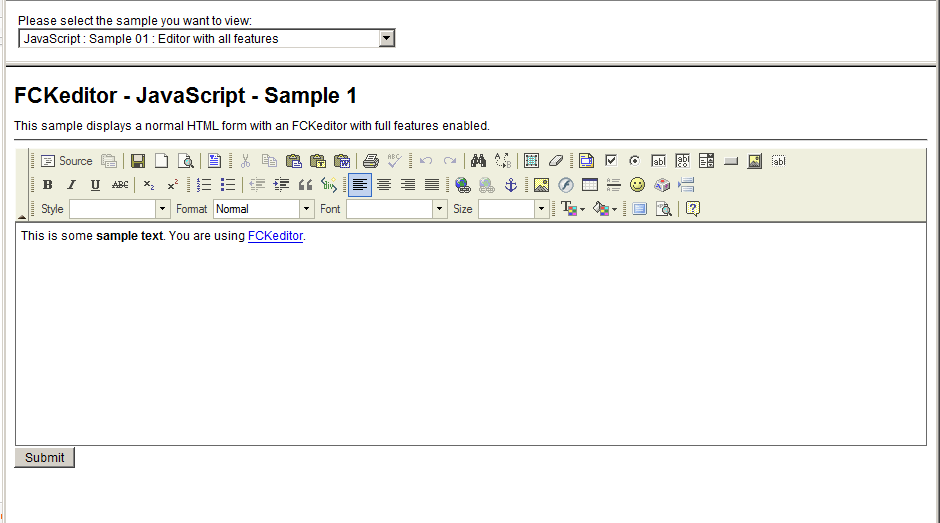Select Left Justify alignment
940x523 pixels.
[x=360, y=185]
